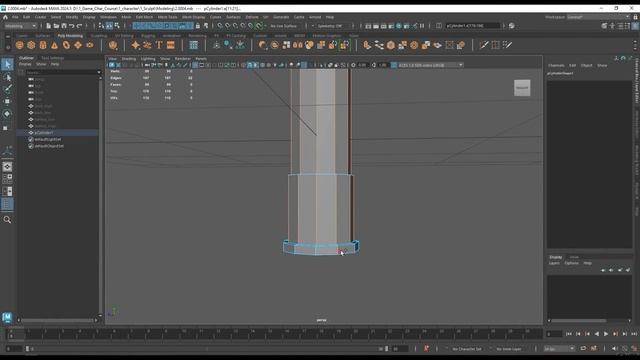Open the Modeling menu set dropdown

[20, 26]
